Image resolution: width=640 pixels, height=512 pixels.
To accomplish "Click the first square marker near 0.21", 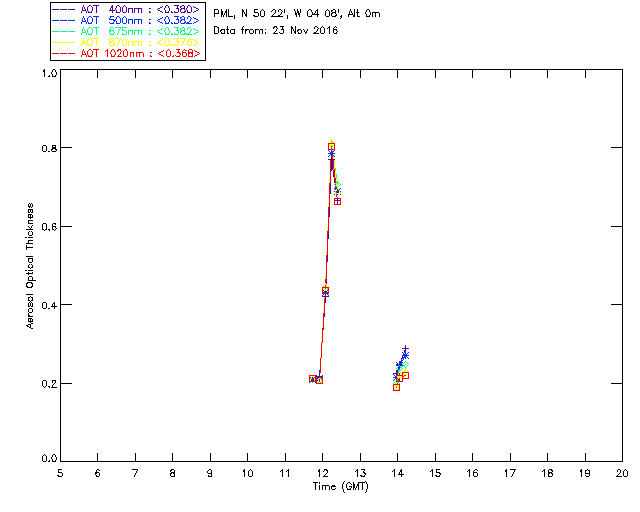I will [x=313, y=379].
